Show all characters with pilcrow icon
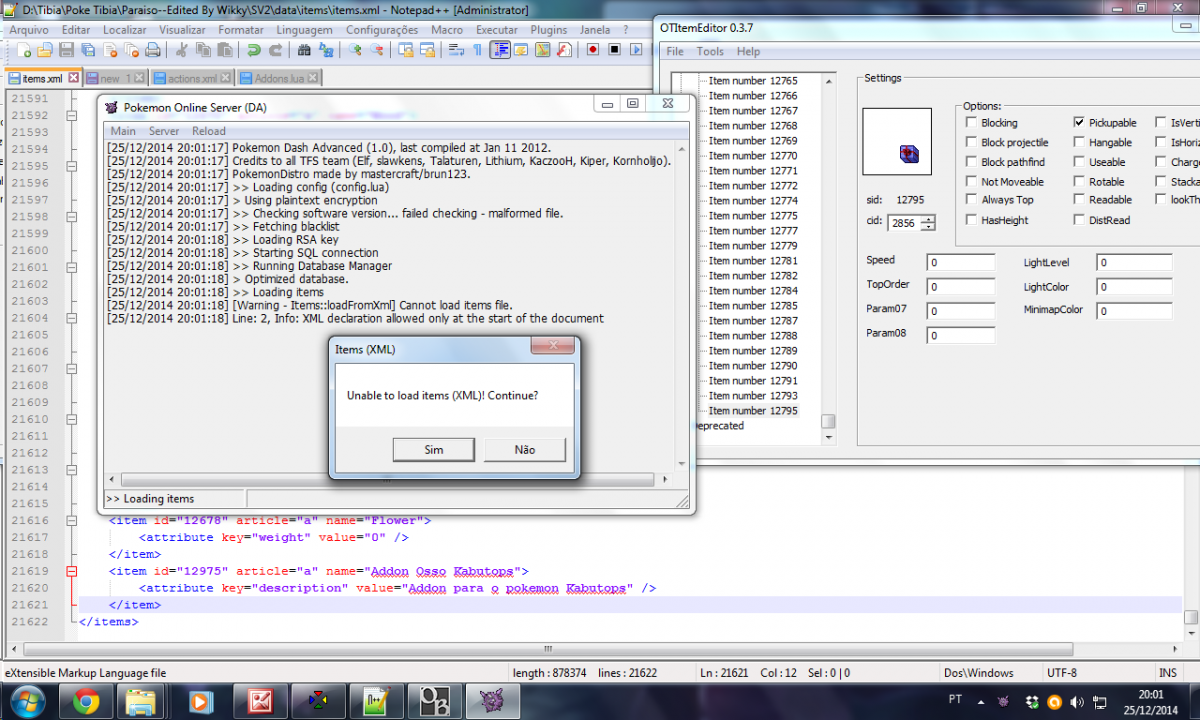The image size is (1200, 720). (x=478, y=50)
